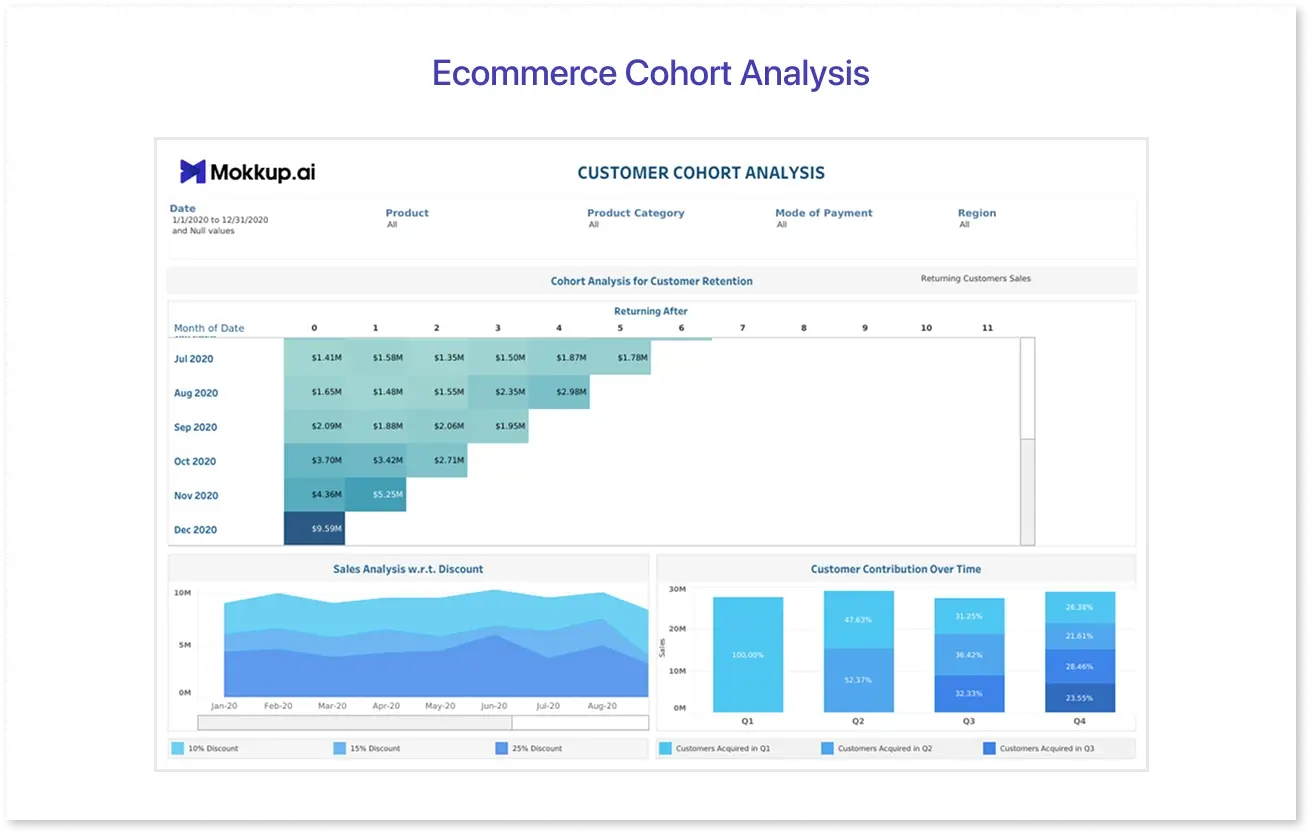Click the Q3 bar segment 36.42%
Screen dimensions: 1310x834
click(969, 655)
